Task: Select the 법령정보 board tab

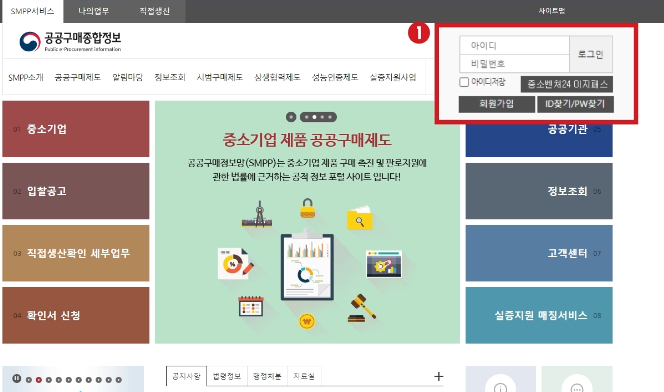Action: (x=227, y=376)
